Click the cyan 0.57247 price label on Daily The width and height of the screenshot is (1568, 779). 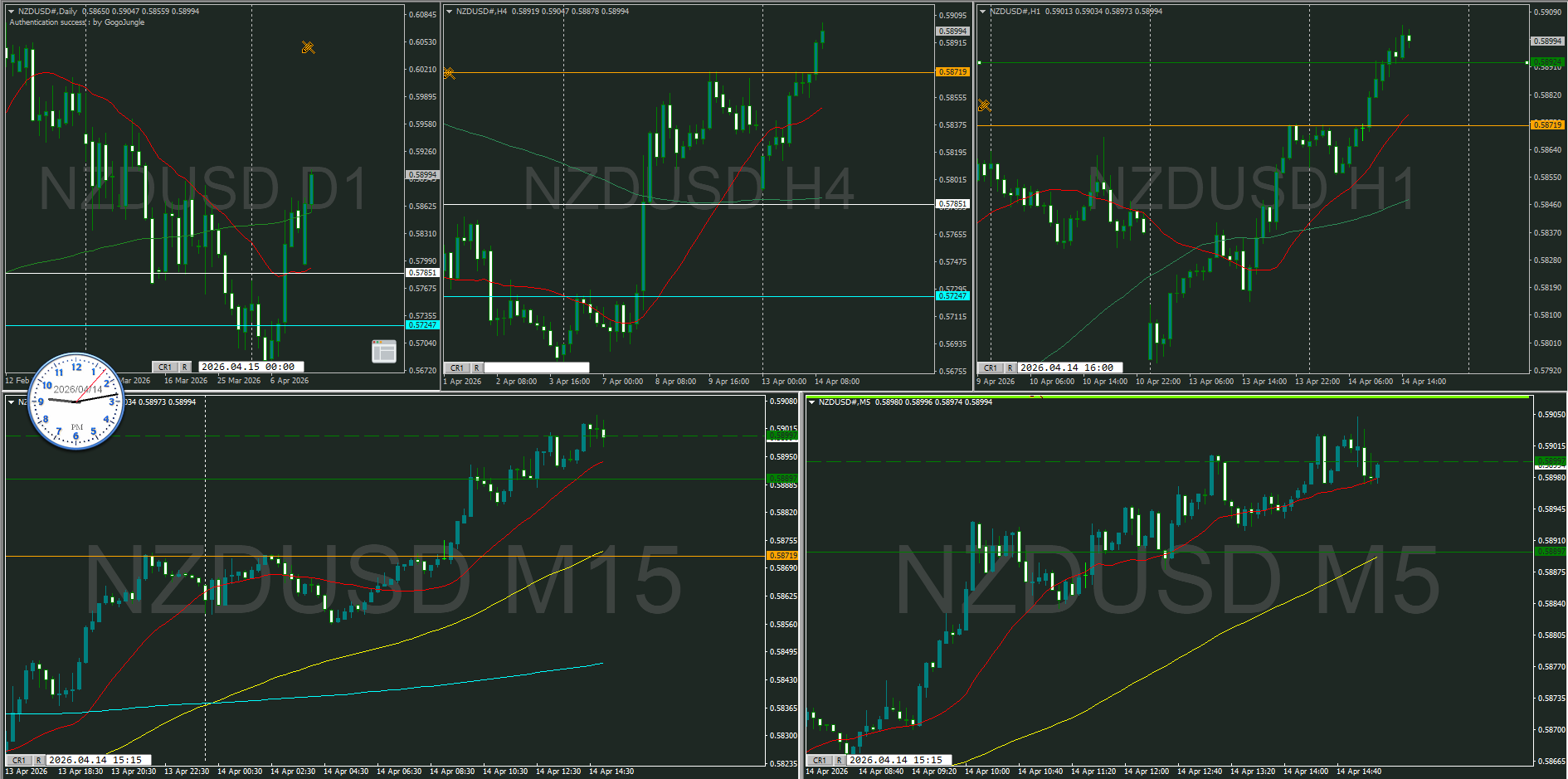click(x=422, y=325)
